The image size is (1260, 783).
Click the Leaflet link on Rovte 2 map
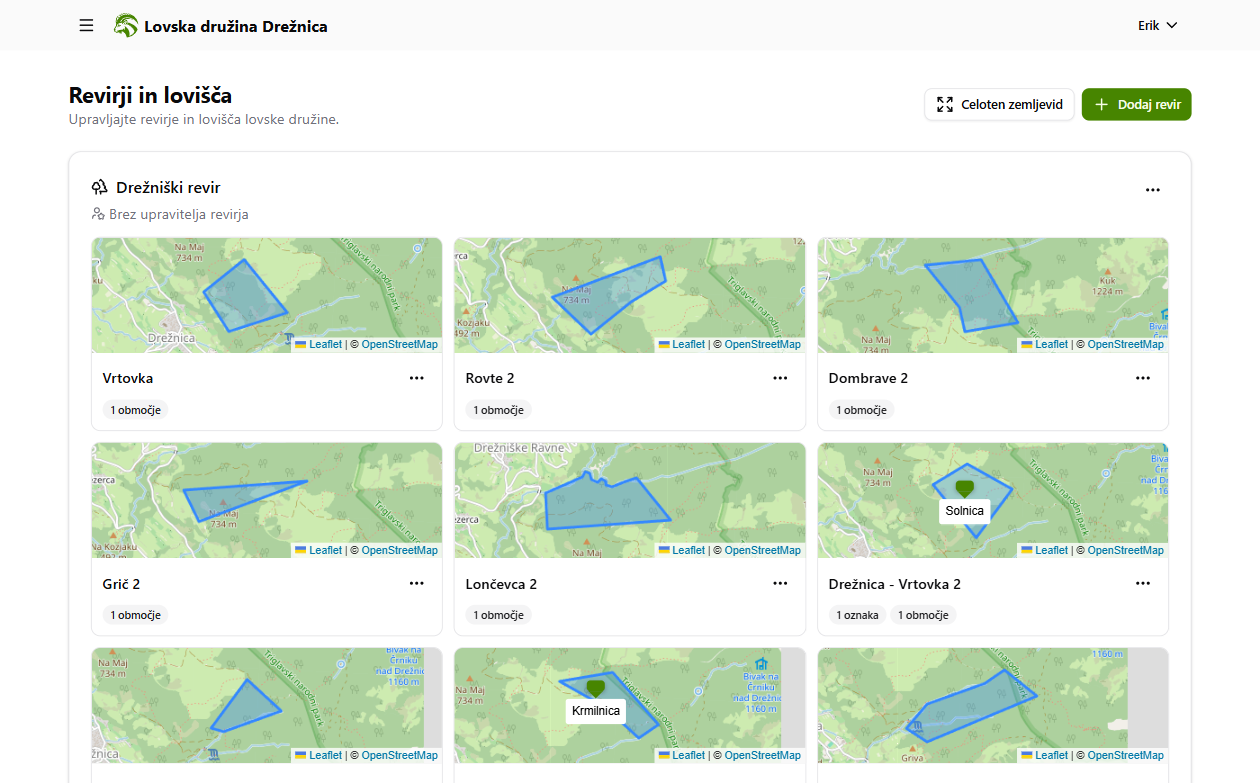point(688,344)
